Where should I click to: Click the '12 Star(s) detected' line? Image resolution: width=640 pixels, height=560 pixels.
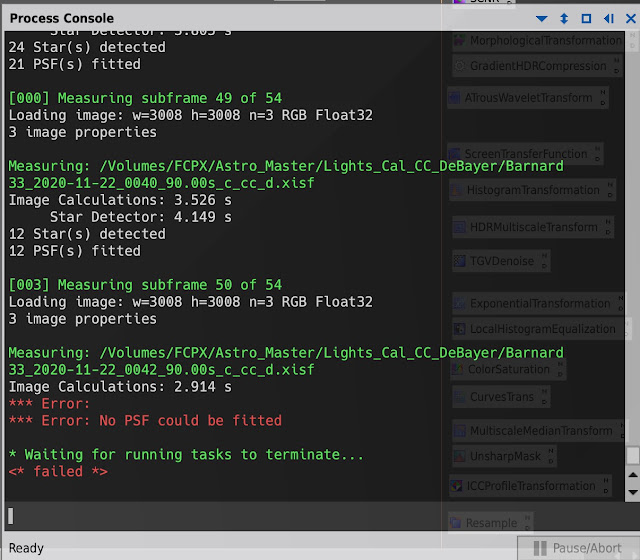(x=87, y=234)
